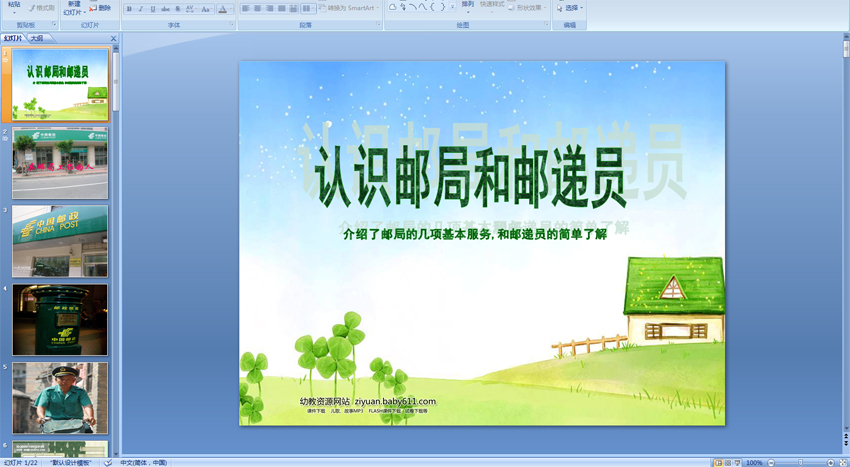Select the slide 4 mailbox thumbnail
The width and height of the screenshot is (850, 467).
coord(60,319)
